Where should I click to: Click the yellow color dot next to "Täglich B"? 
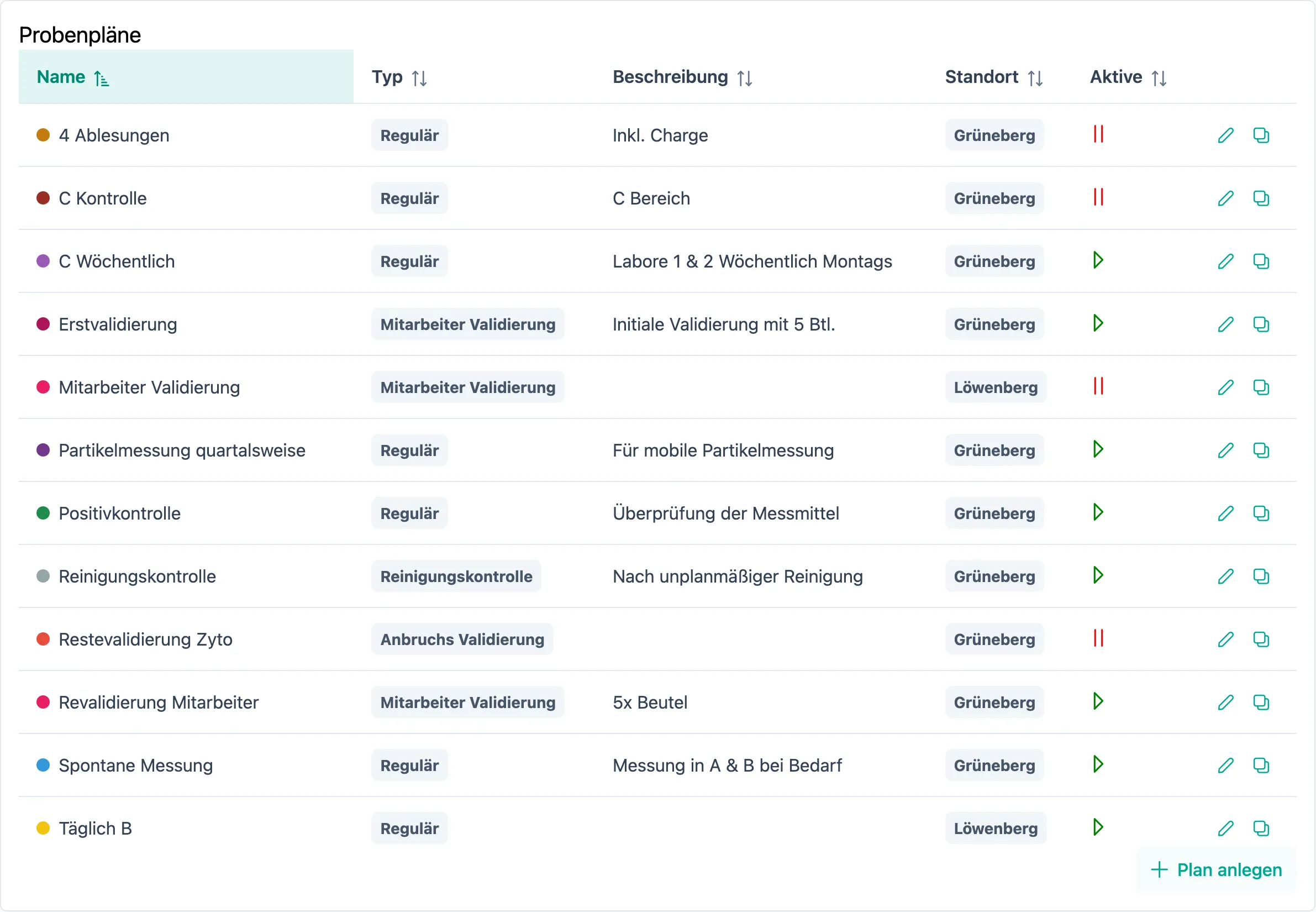pos(44,828)
